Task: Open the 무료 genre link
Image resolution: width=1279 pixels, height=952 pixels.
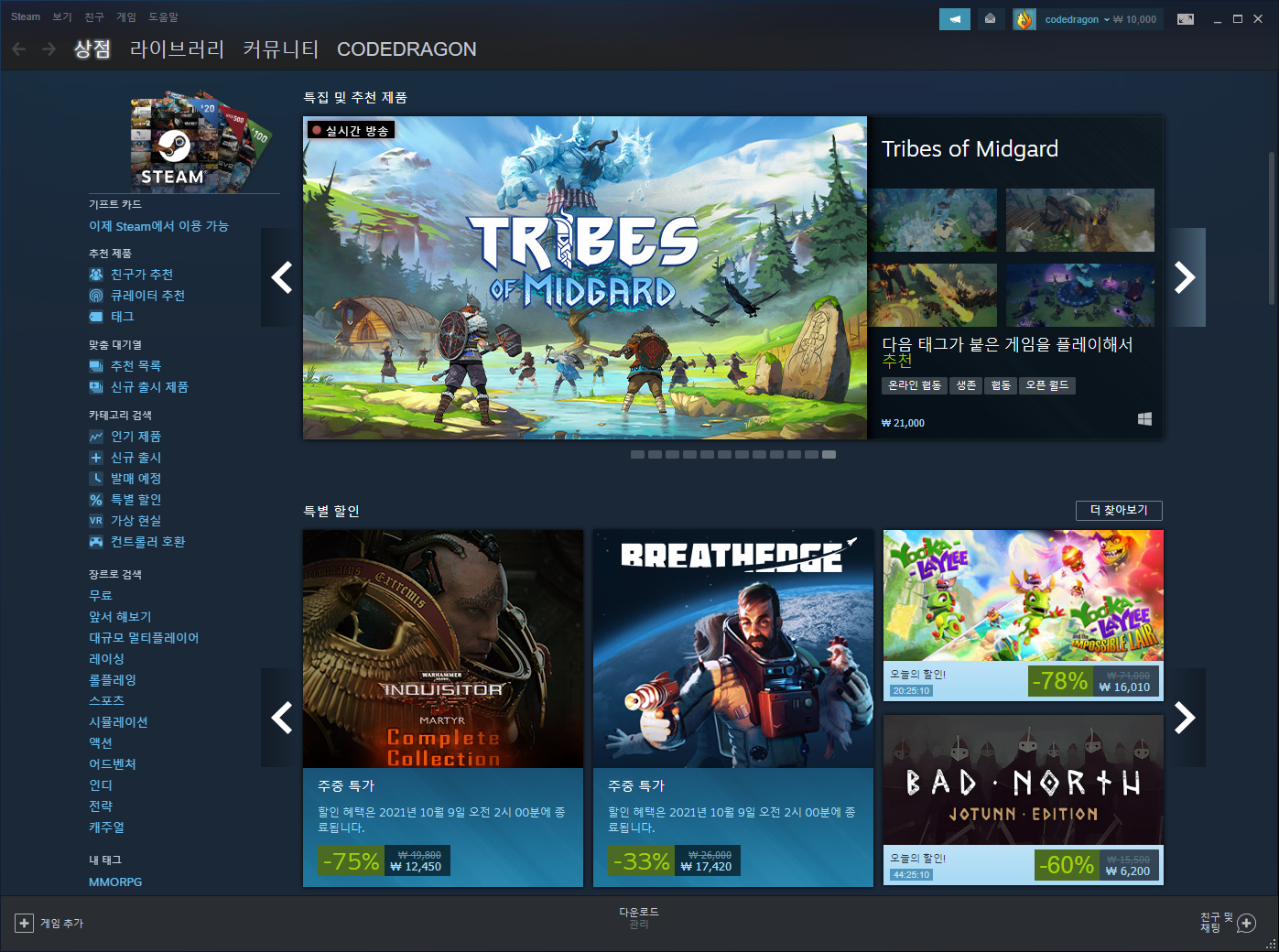Action: click(x=101, y=596)
